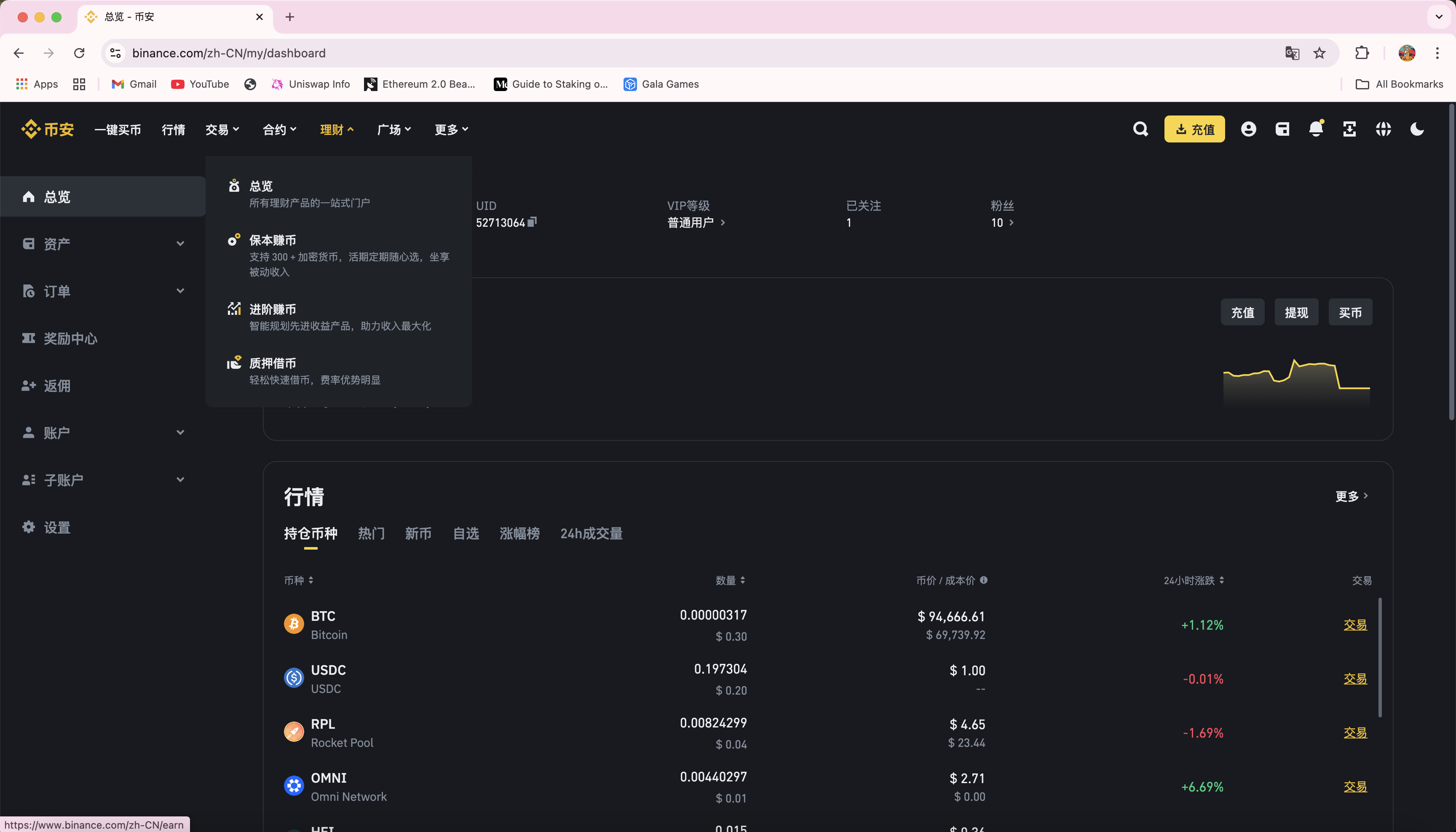The height and width of the screenshot is (832, 1456).
Task: Click the RPL Rocket Pool coin icon
Action: click(294, 731)
